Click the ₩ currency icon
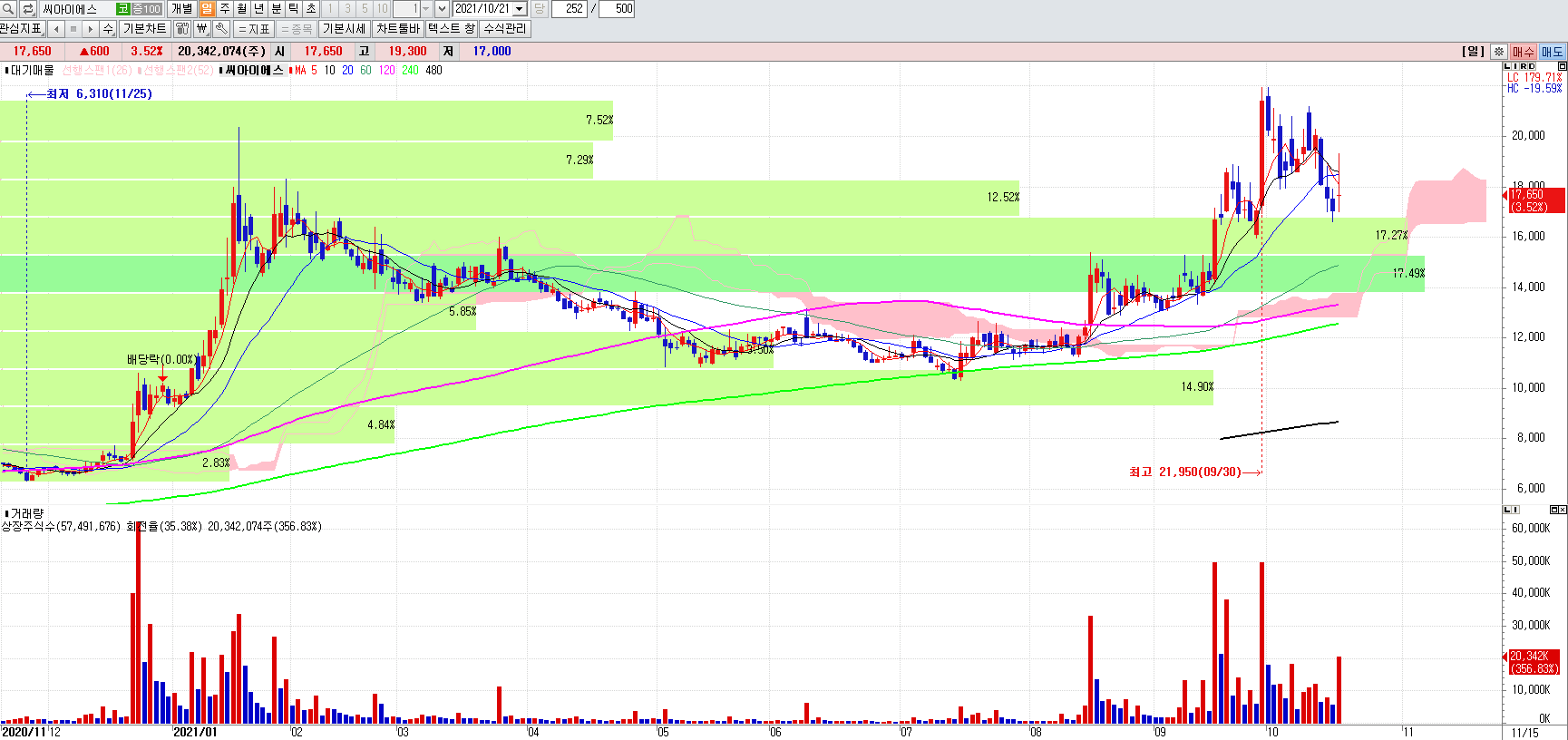1568x740 pixels. [202, 29]
